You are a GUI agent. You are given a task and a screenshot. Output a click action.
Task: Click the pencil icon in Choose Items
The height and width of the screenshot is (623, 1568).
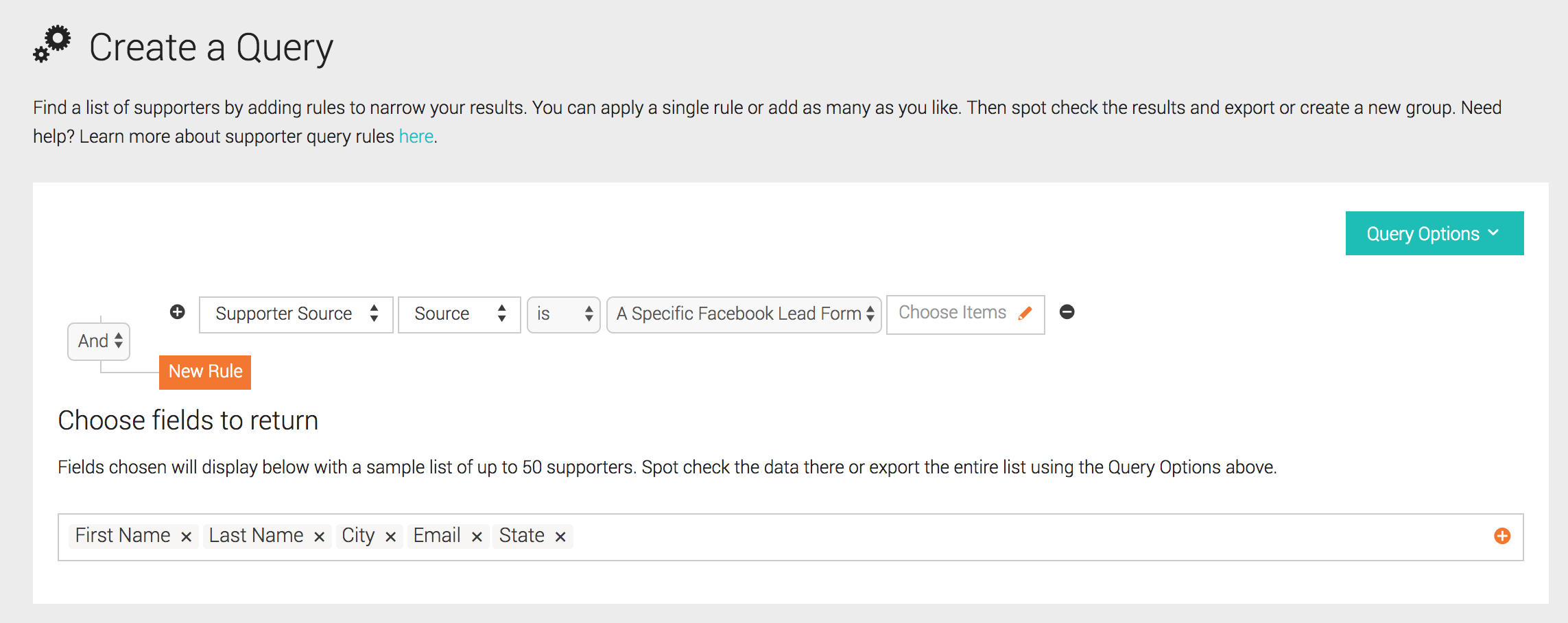(1025, 312)
